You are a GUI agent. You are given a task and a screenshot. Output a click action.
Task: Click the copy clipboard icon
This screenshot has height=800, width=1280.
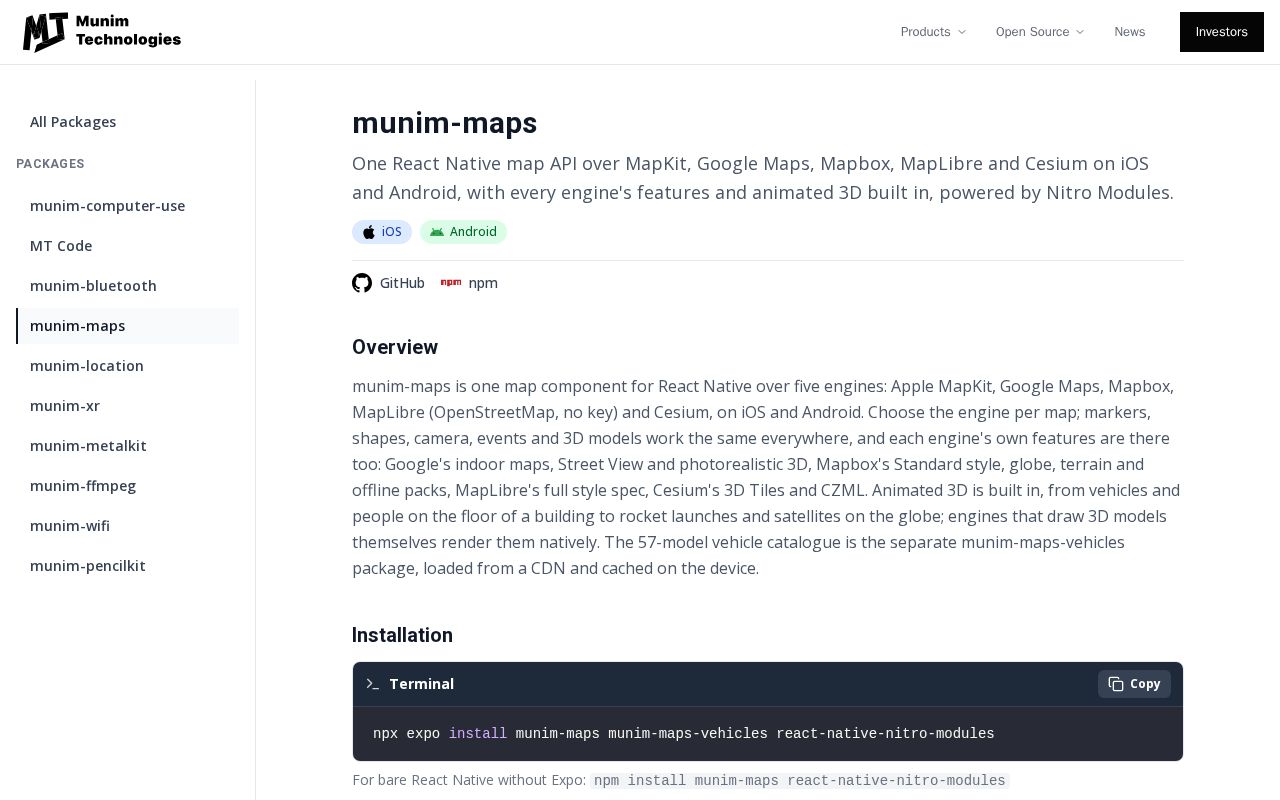(1116, 684)
